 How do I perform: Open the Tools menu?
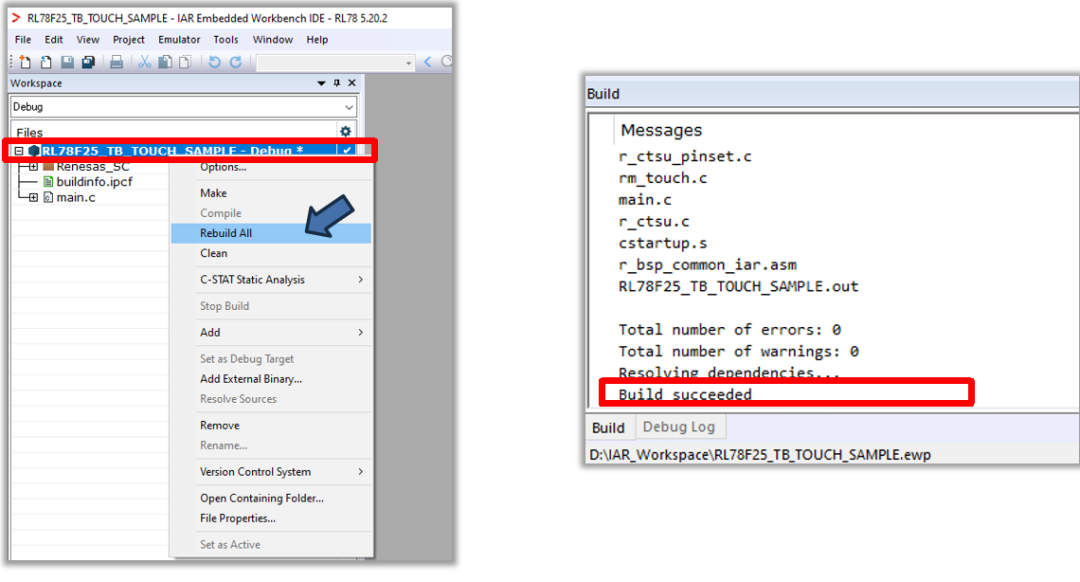click(x=225, y=40)
